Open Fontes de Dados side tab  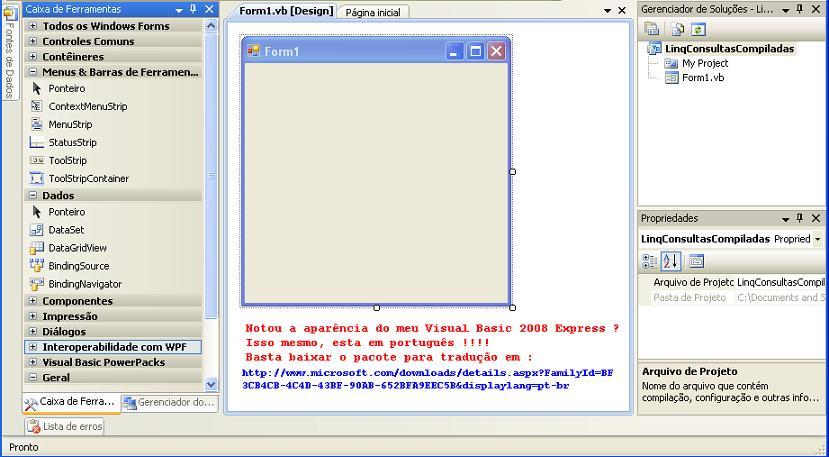click(10, 52)
